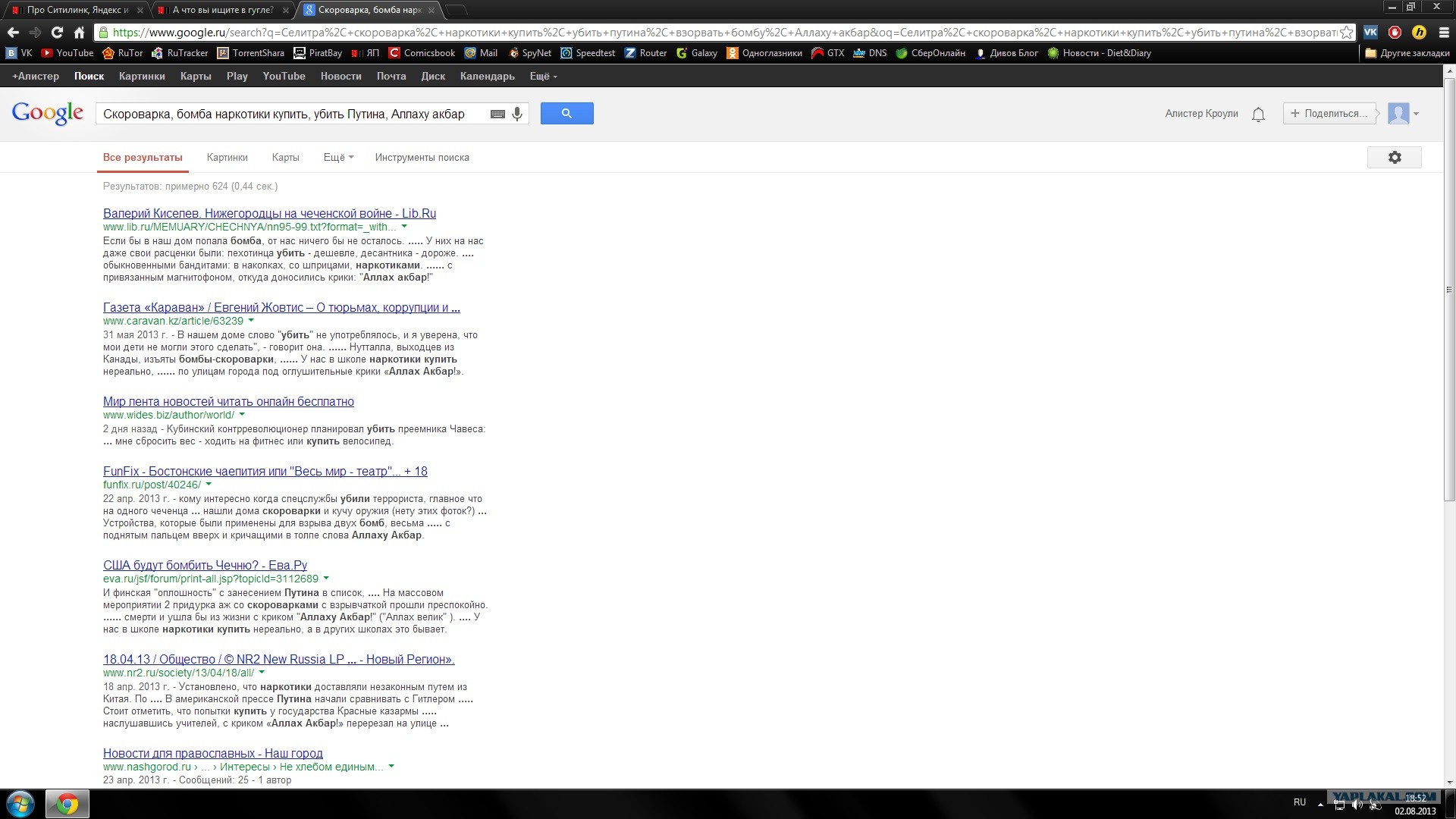1456x819 pixels.
Task: Open the Mail bookmark
Action: point(481,53)
